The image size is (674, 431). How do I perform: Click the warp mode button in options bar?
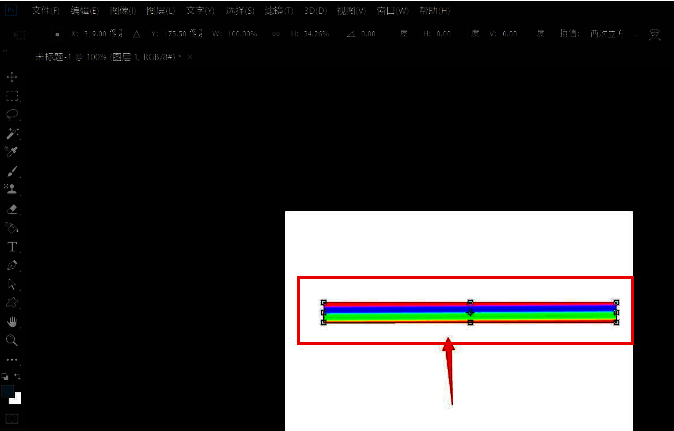655,34
